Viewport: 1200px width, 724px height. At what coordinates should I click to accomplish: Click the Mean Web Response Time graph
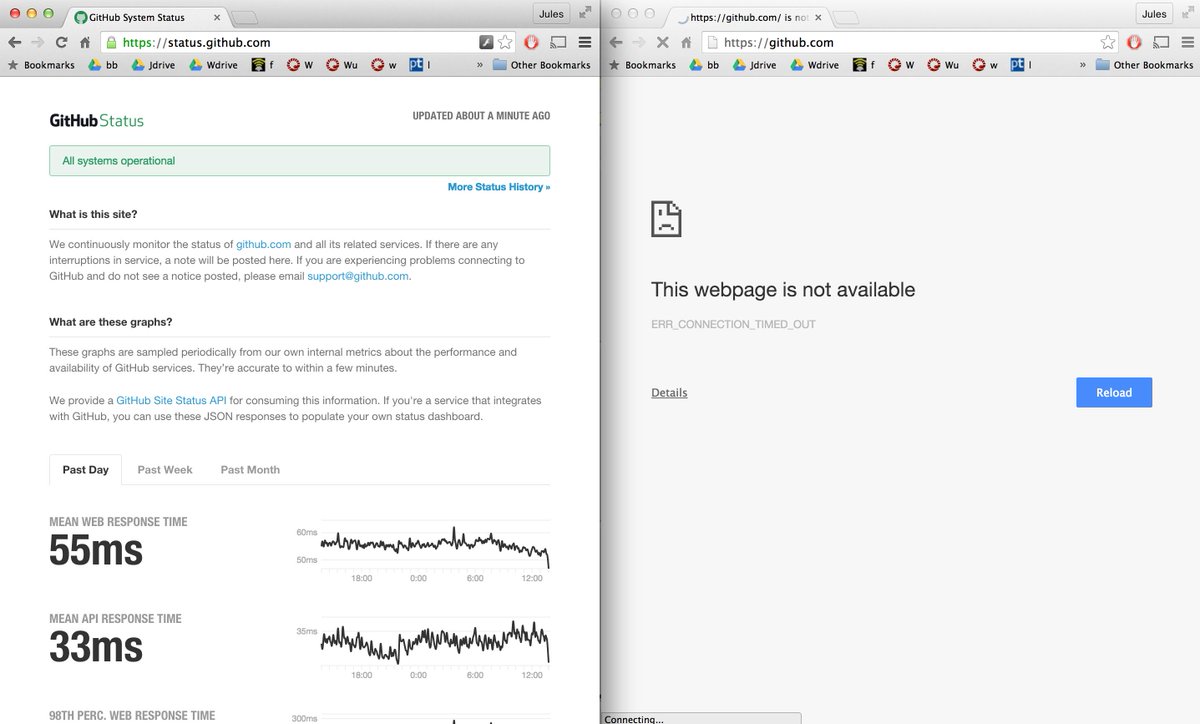(434, 544)
